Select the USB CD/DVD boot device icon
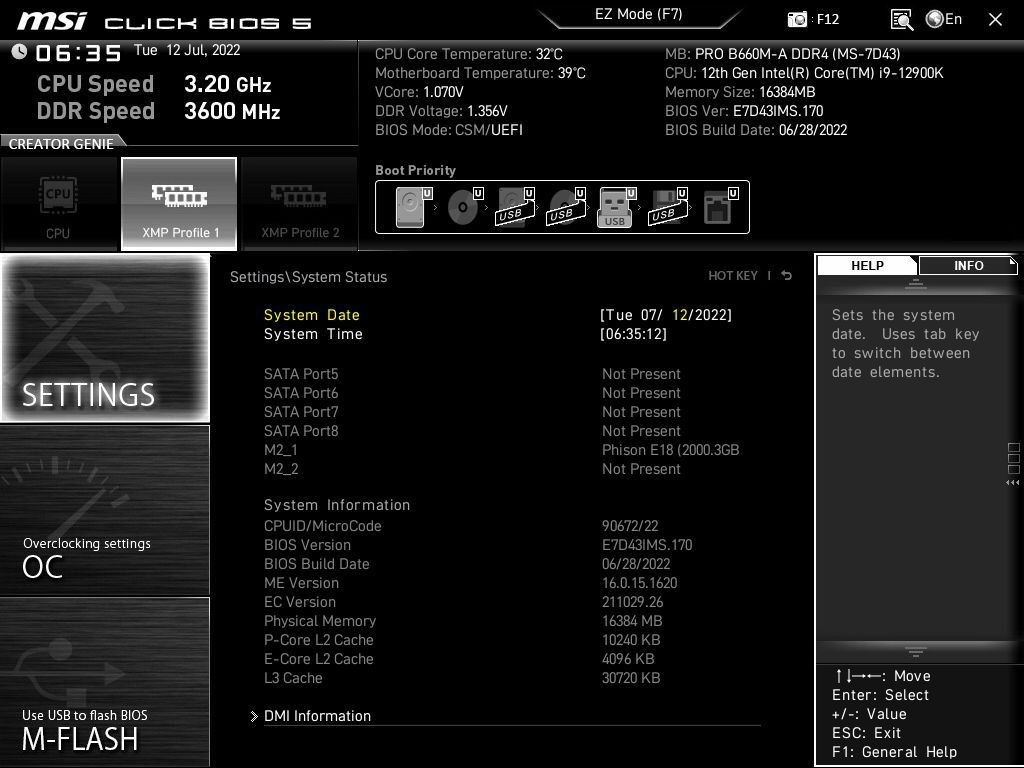 click(567, 207)
